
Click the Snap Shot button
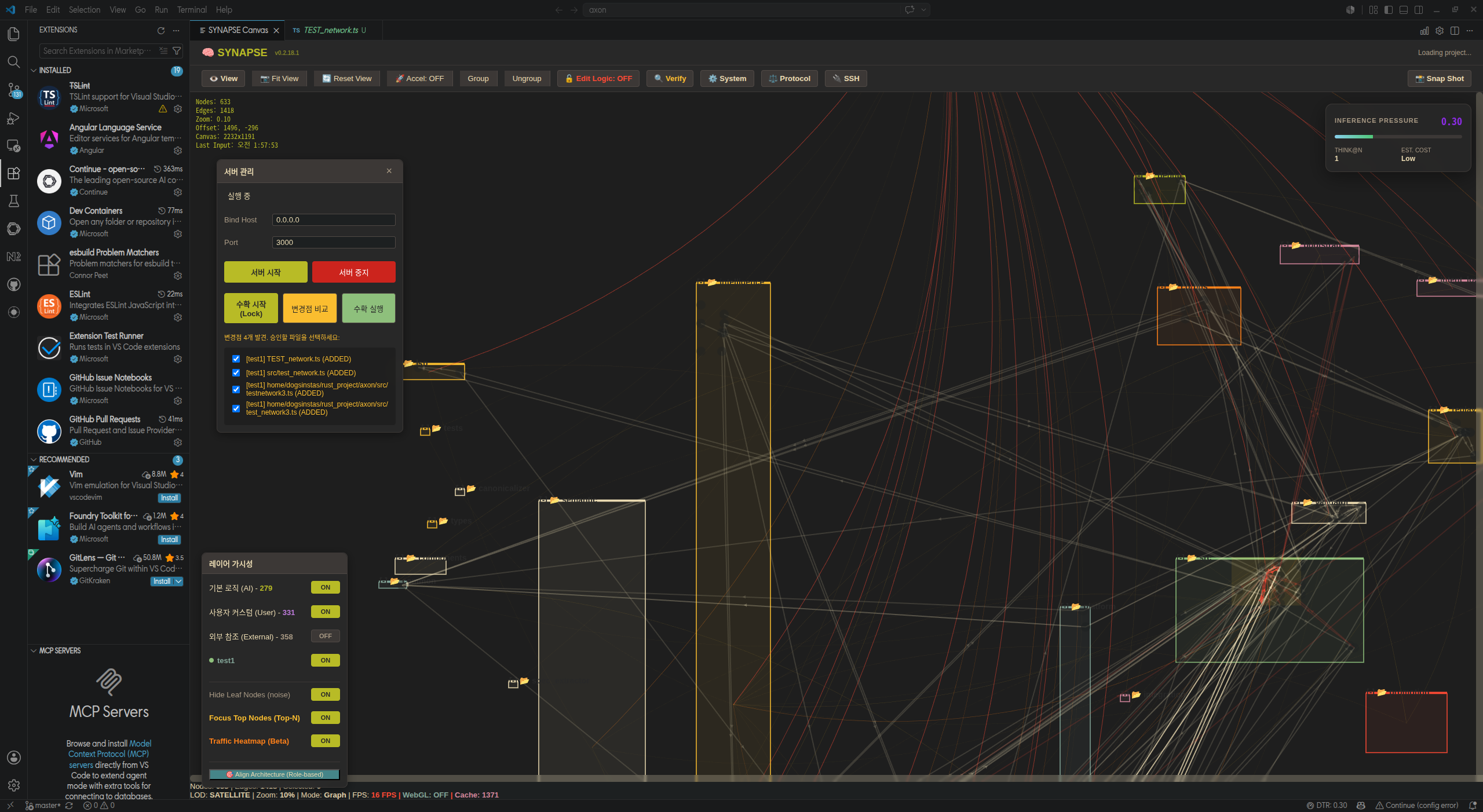(x=1439, y=79)
